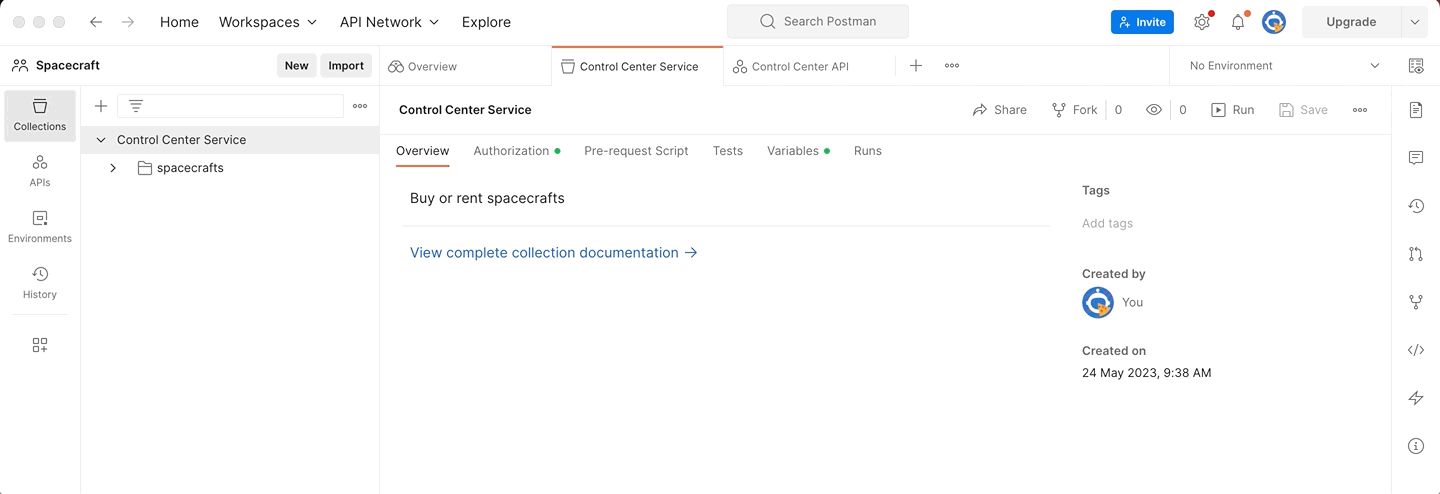The height and width of the screenshot is (494, 1440).
Task: Click the Upgrade button
Action: click(1351, 22)
